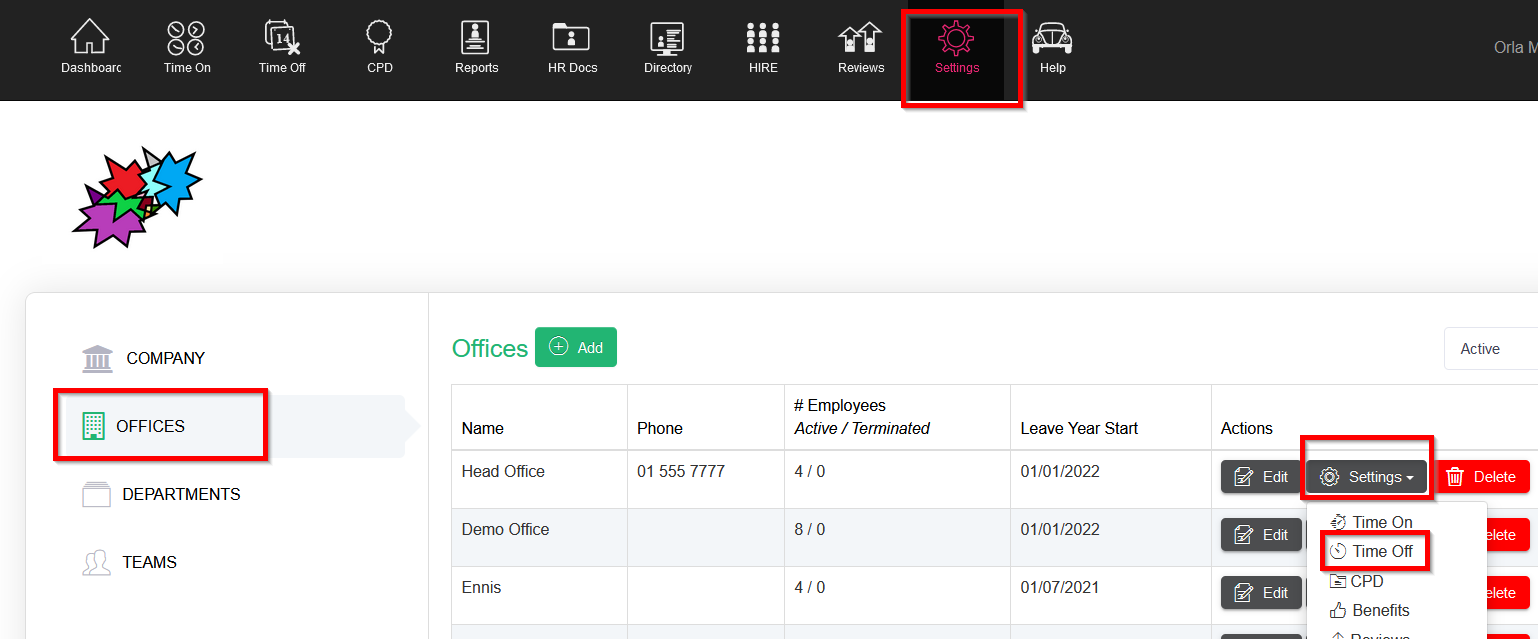
Task: Open the Dashboard home icon
Action: click(x=90, y=40)
